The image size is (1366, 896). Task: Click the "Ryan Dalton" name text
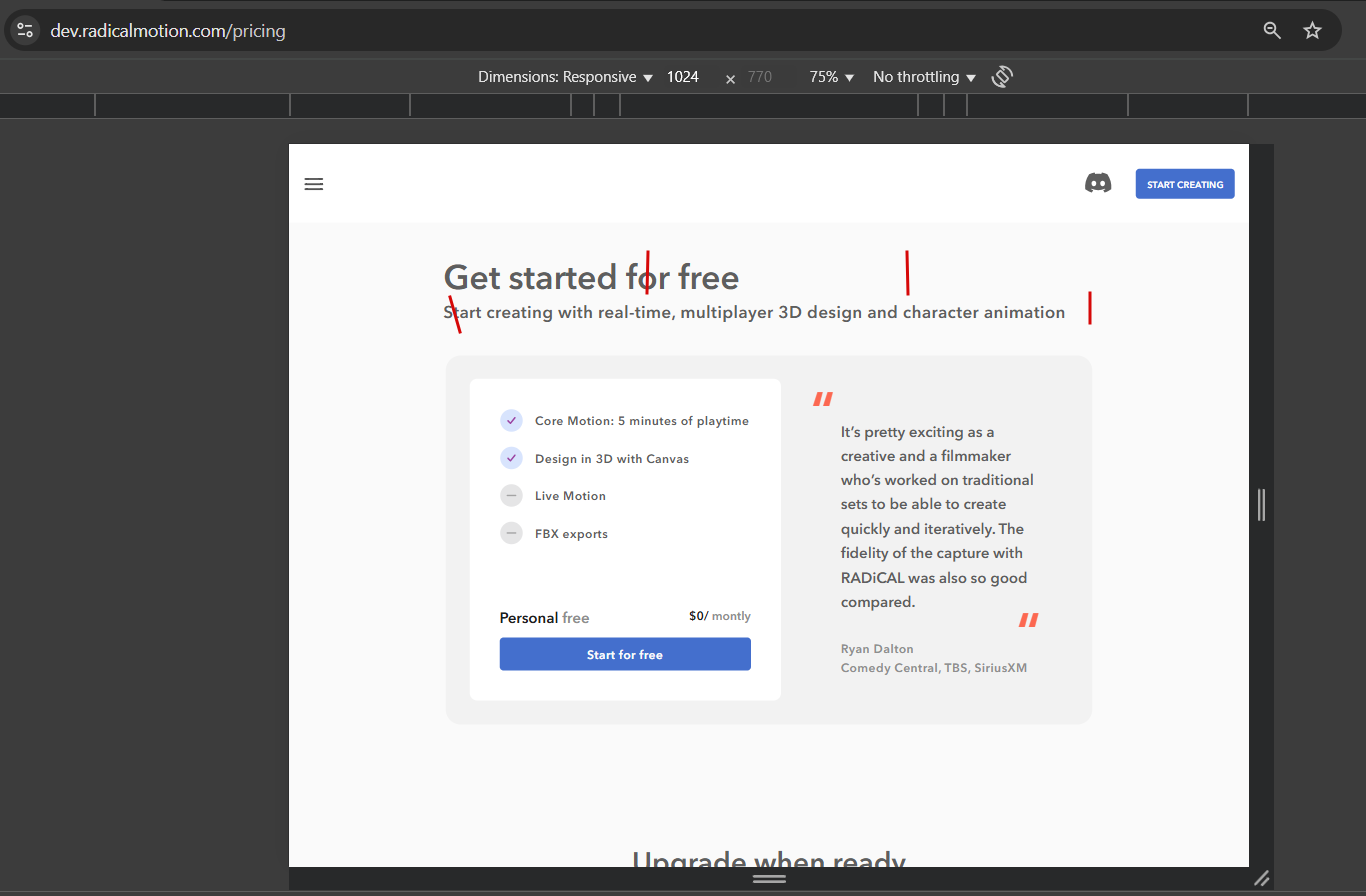[x=877, y=649]
